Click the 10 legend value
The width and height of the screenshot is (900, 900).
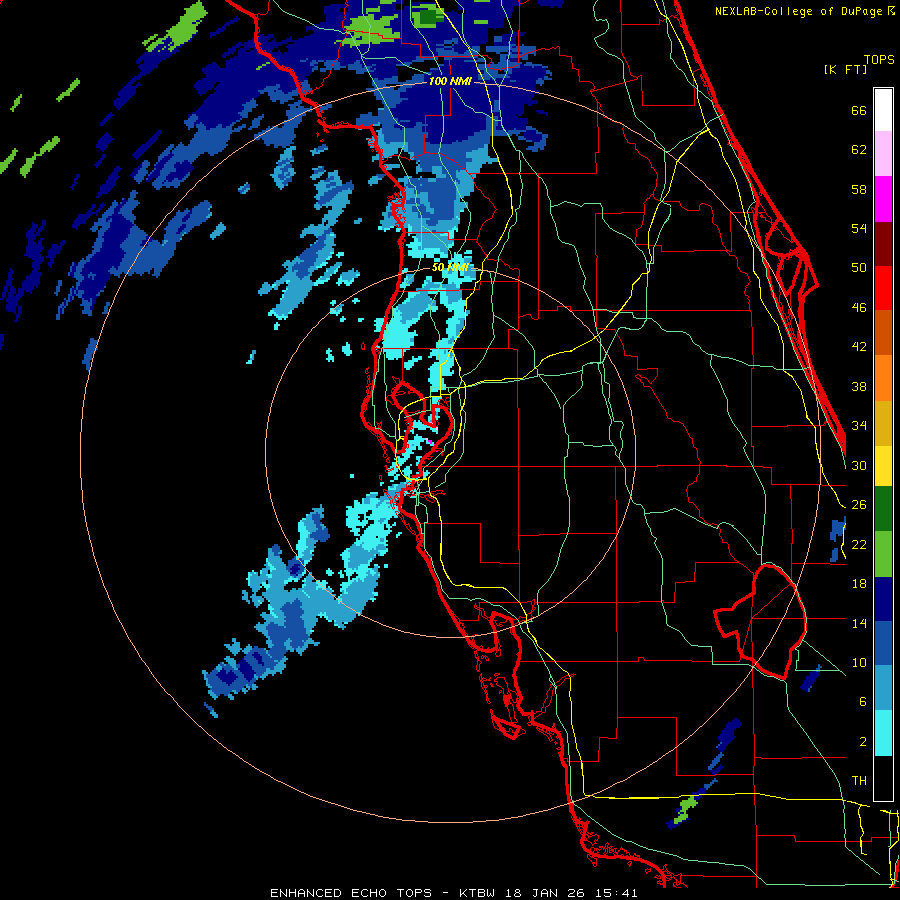pyautogui.click(x=859, y=662)
